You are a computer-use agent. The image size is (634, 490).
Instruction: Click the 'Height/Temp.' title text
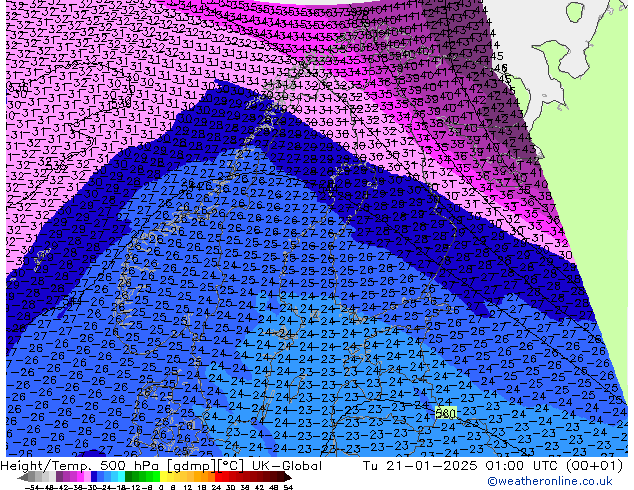point(44,466)
